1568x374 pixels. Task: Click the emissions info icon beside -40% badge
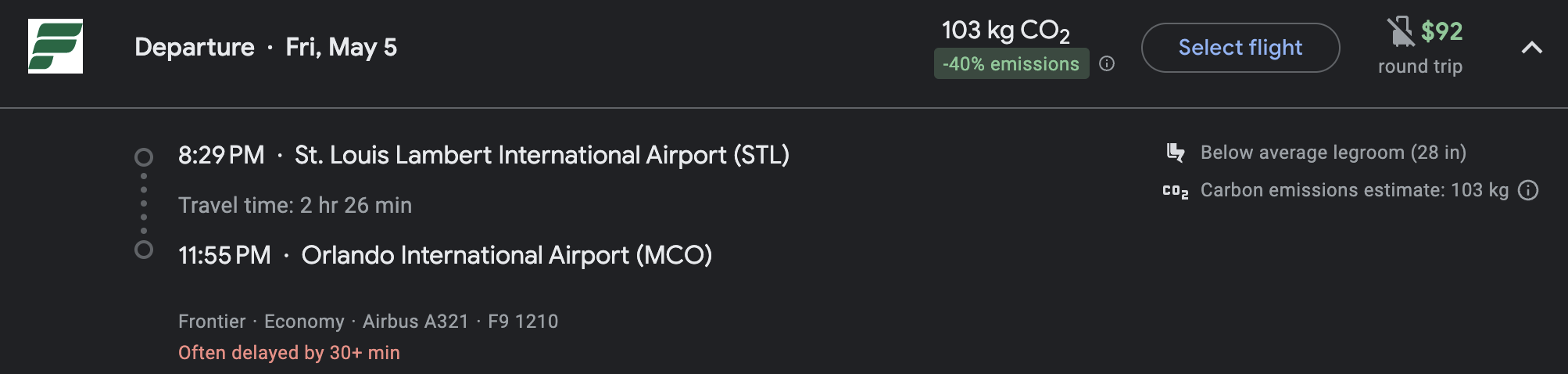coord(1107,64)
